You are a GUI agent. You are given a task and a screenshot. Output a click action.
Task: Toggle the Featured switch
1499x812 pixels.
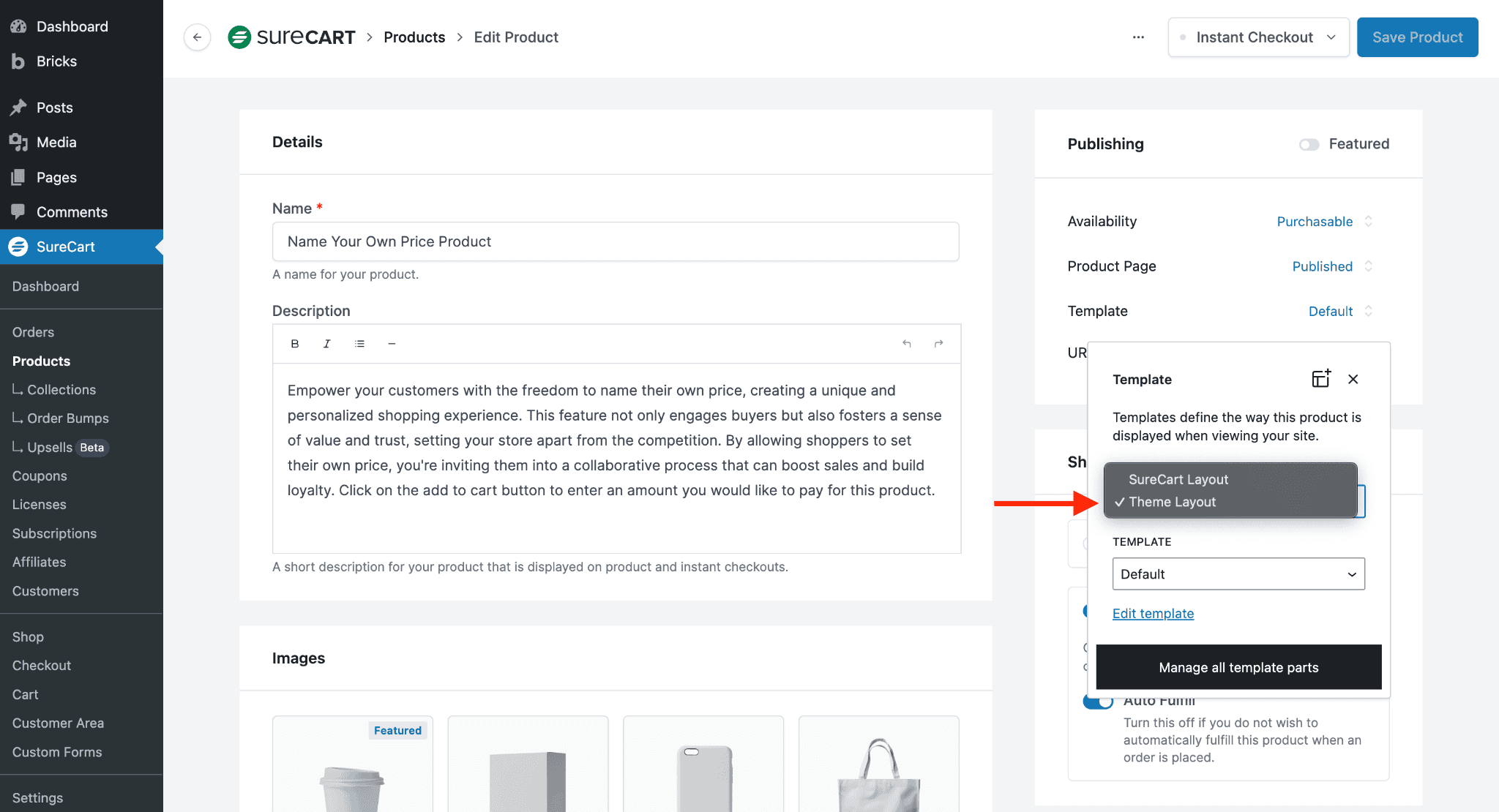1309,145
